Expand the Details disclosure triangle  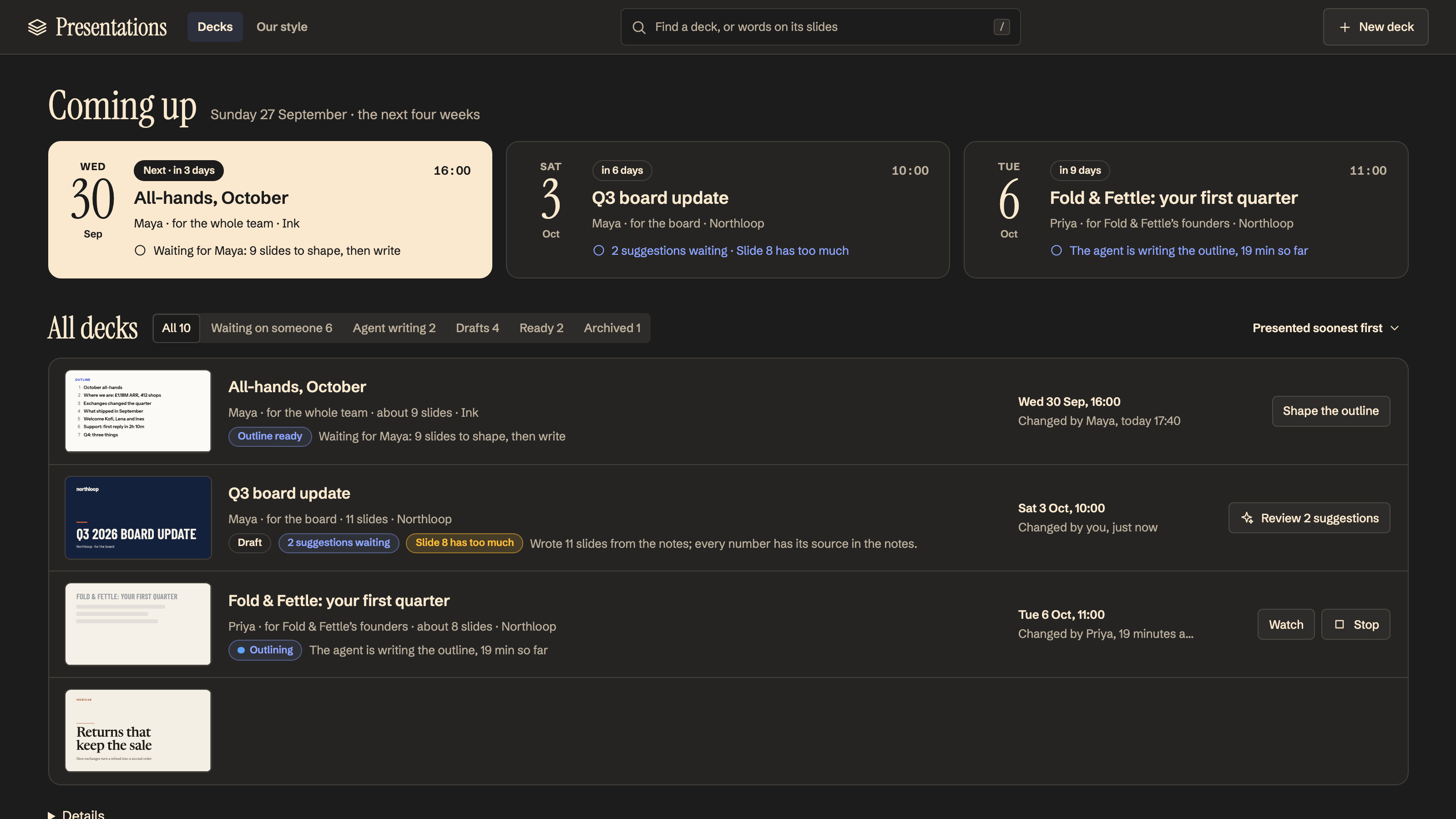point(51,814)
